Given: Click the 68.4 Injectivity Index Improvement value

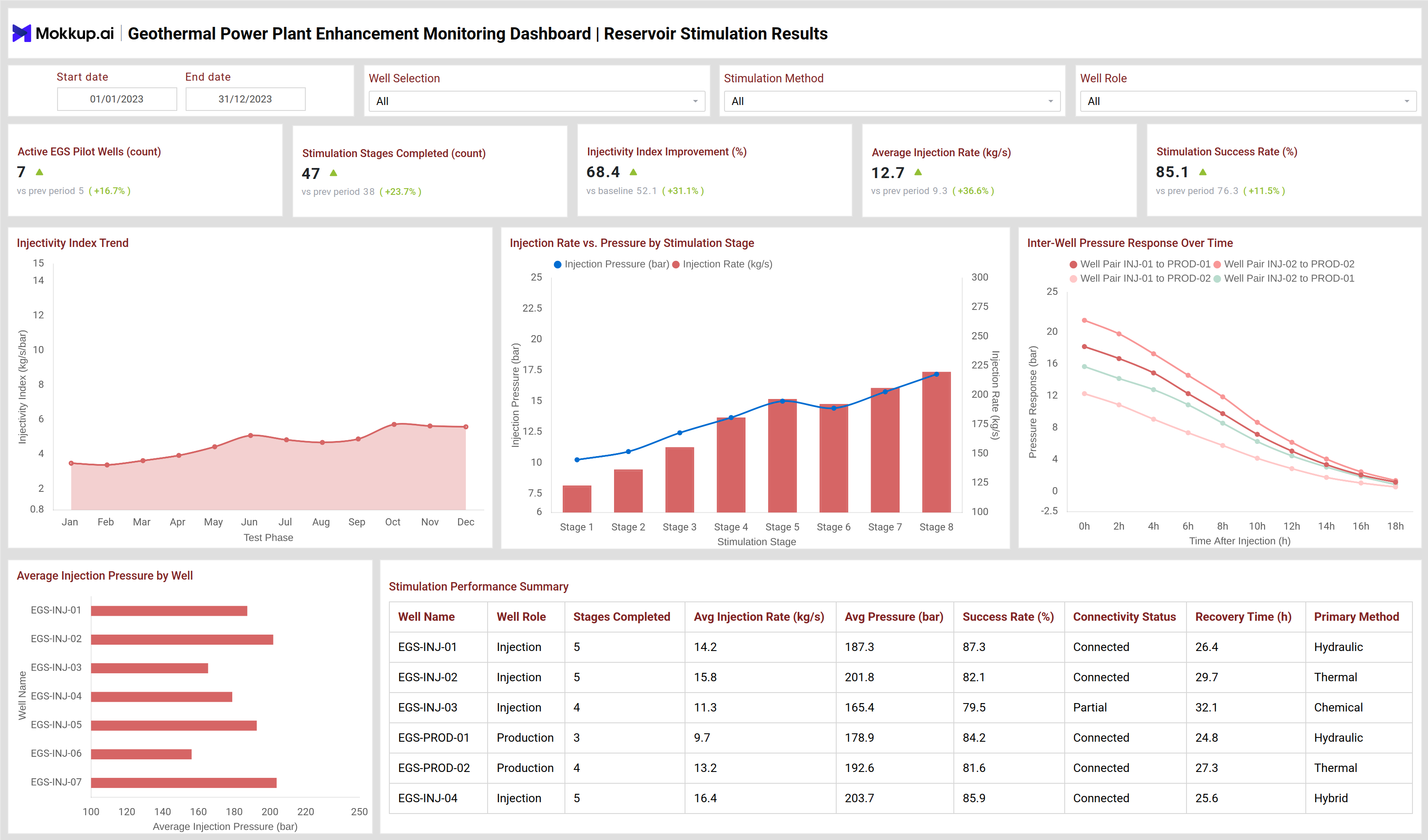Looking at the screenshot, I should (603, 172).
